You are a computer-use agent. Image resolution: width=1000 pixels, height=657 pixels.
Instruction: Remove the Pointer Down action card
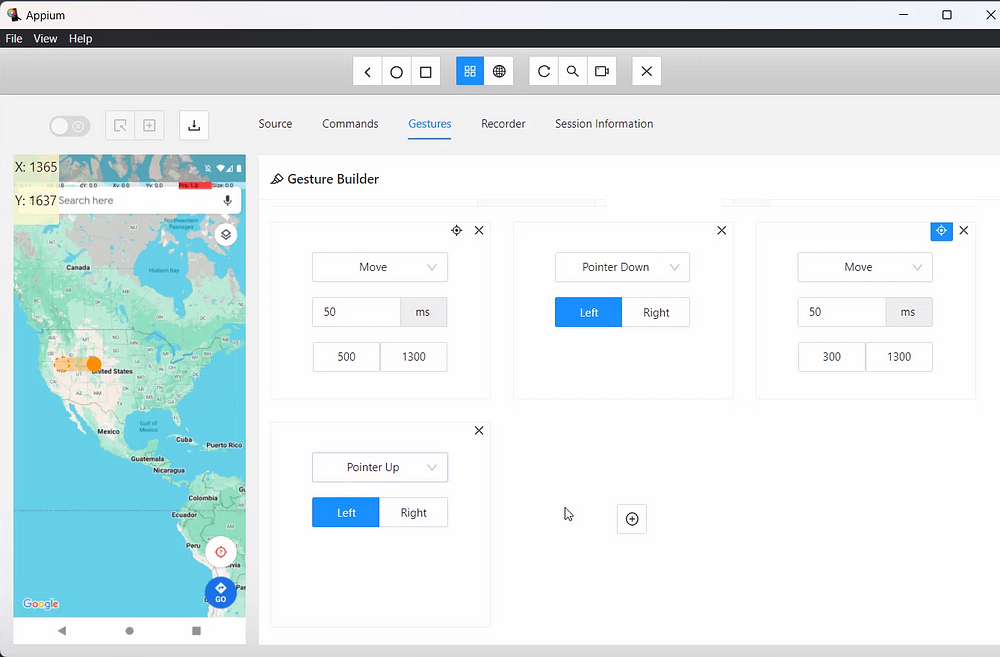pyautogui.click(x=721, y=230)
